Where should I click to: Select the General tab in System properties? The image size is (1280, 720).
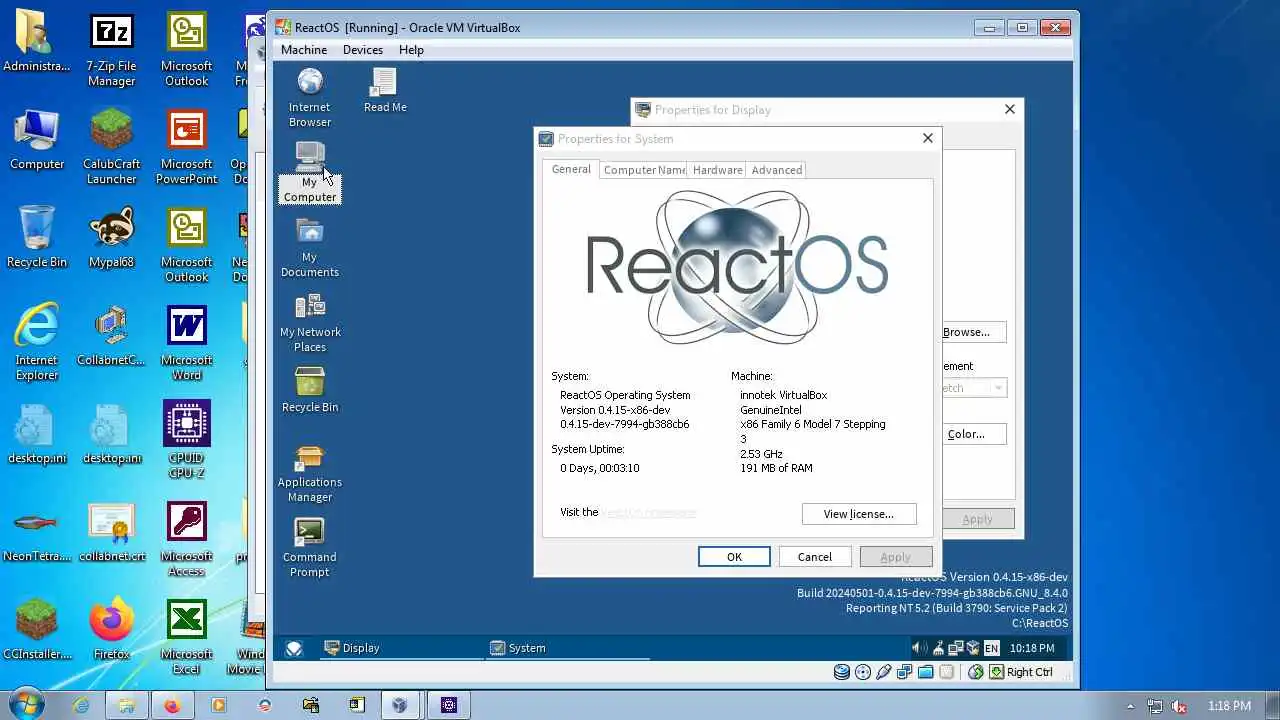coord(571,169)
